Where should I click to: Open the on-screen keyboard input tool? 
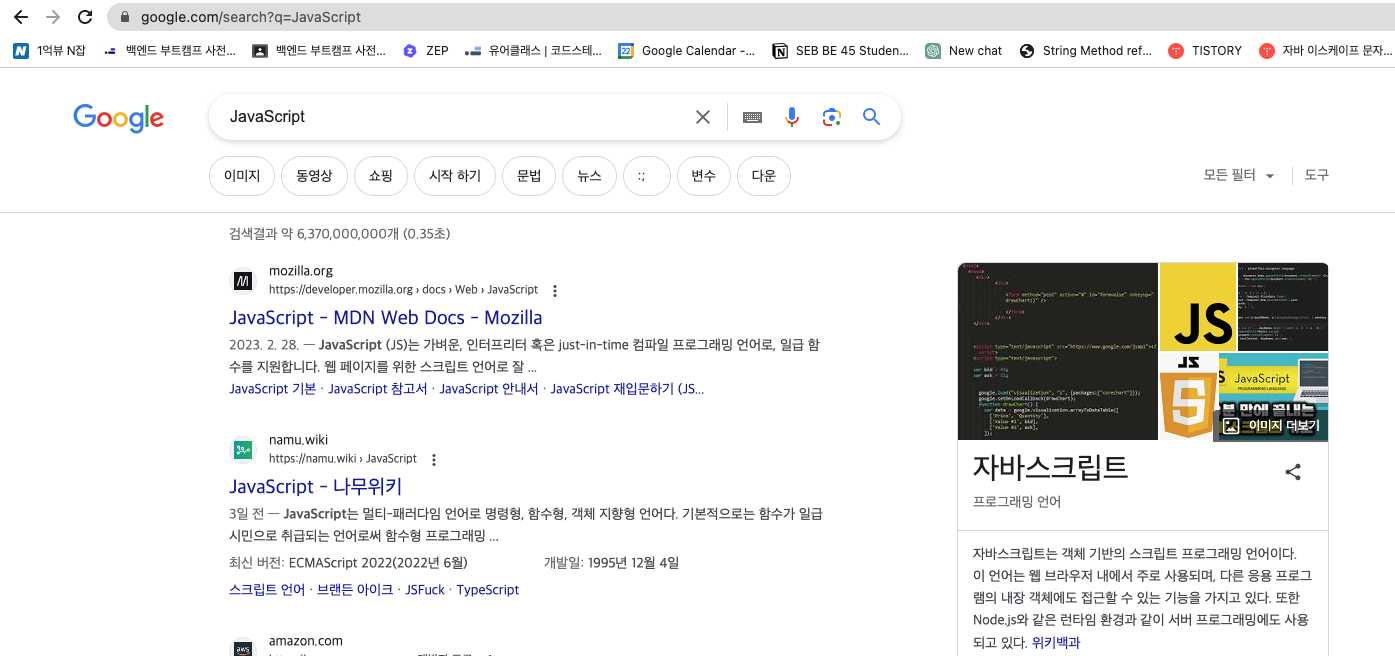coord(753,117)
